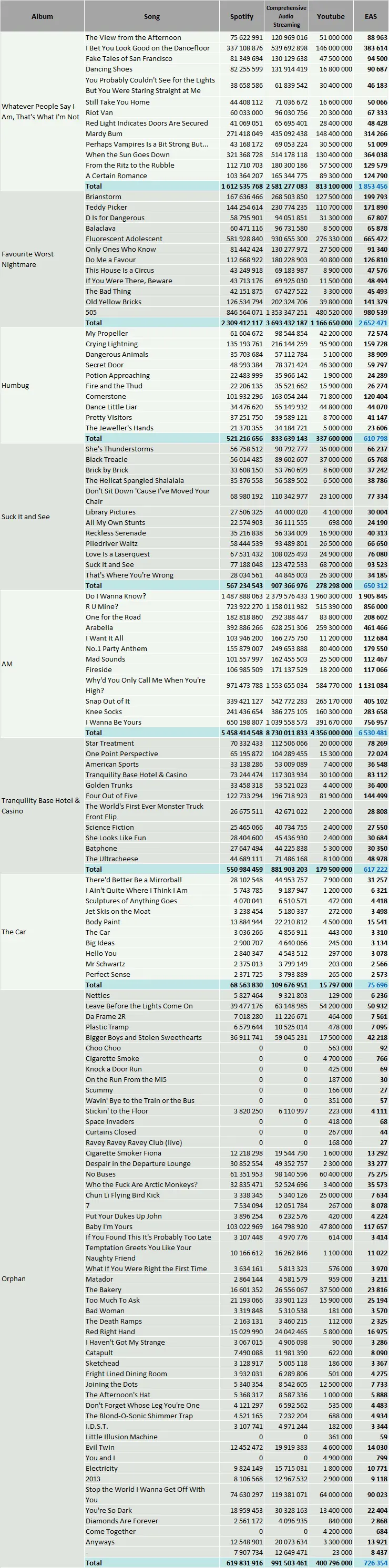The width and height of the screenshot is (389, 1568).
Task: Click album name 'Favourite Worst Nightmare'
Action: click(27, 259)
